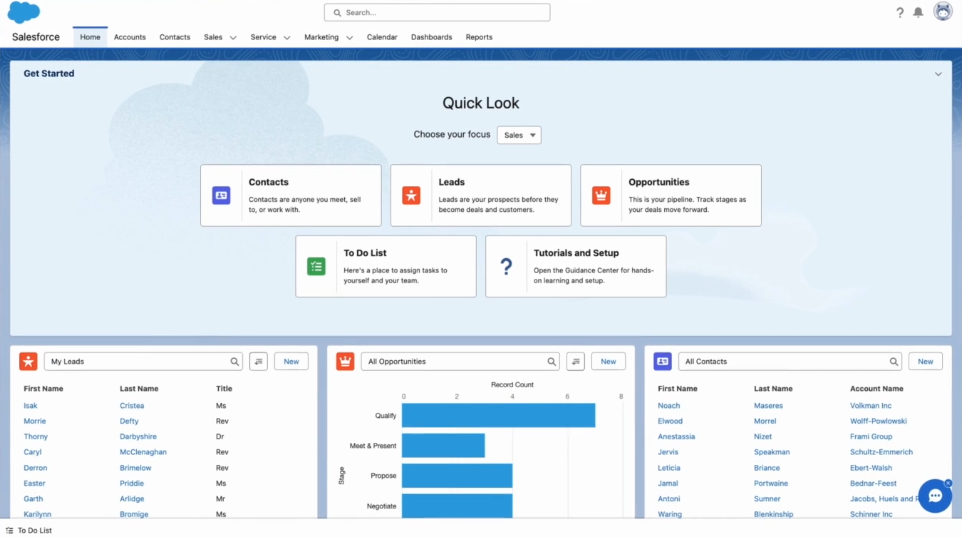The width and height of the screenshot is (962, 537).
Task: Click the Qualify stage bar in chart
Action: click(x=498, y=415)
